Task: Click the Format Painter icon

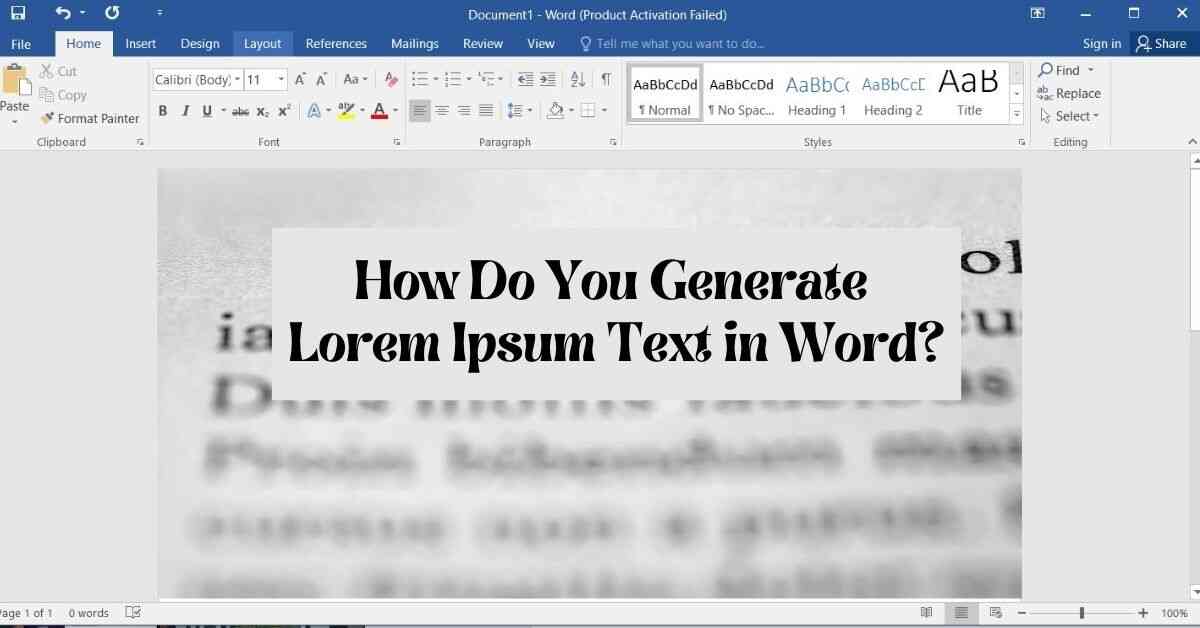Action: (x=47, y=118)
